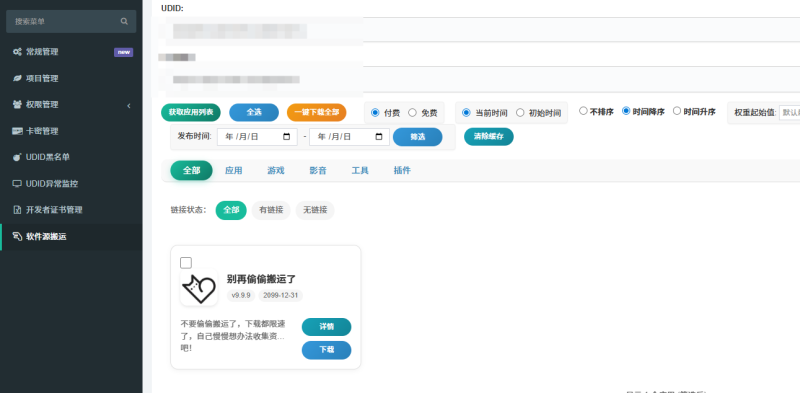Screen dimensions: 800x393
Task: Filter link status by 无链接
Action: 315,210
